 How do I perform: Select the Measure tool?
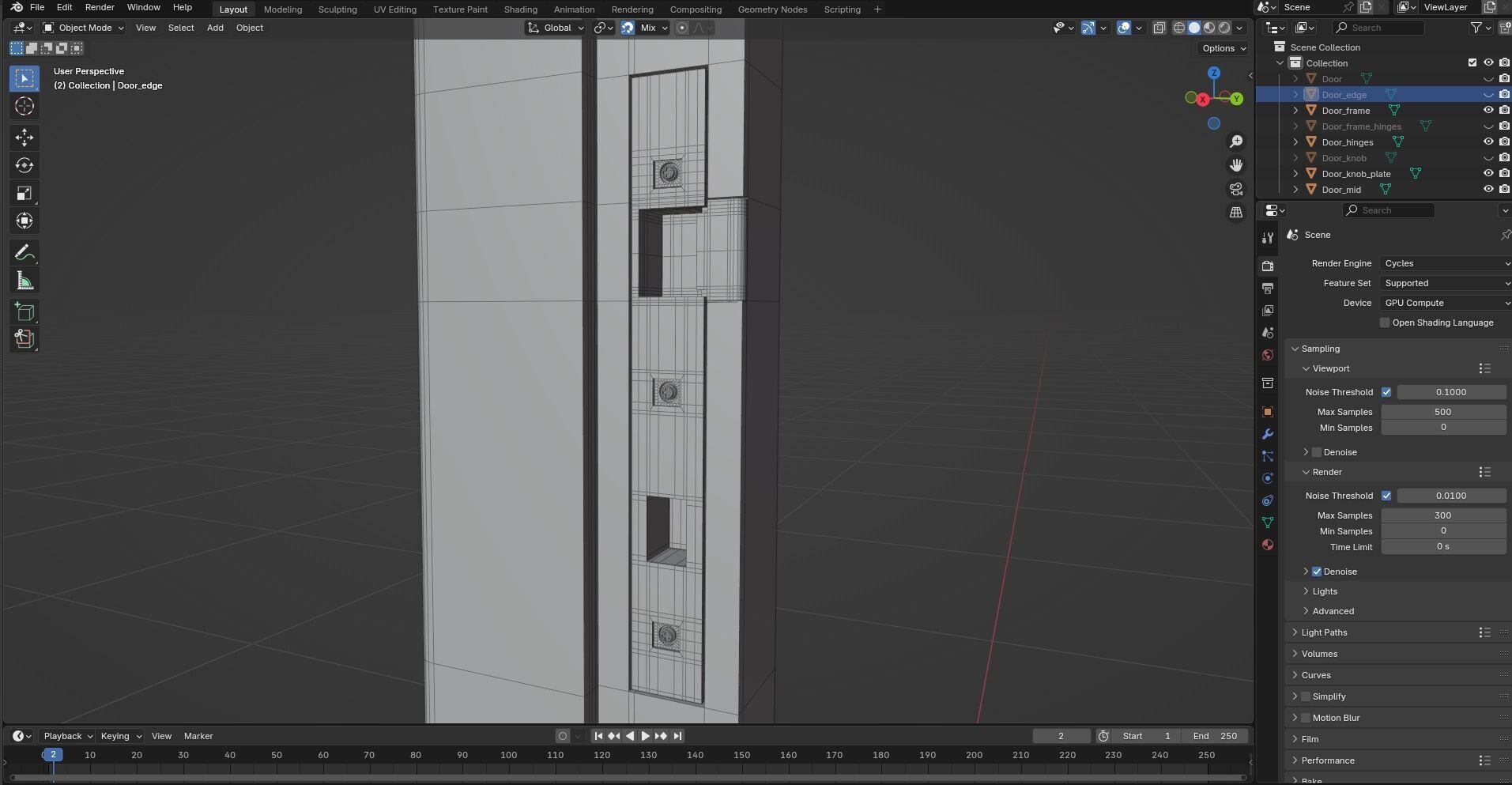25,281
